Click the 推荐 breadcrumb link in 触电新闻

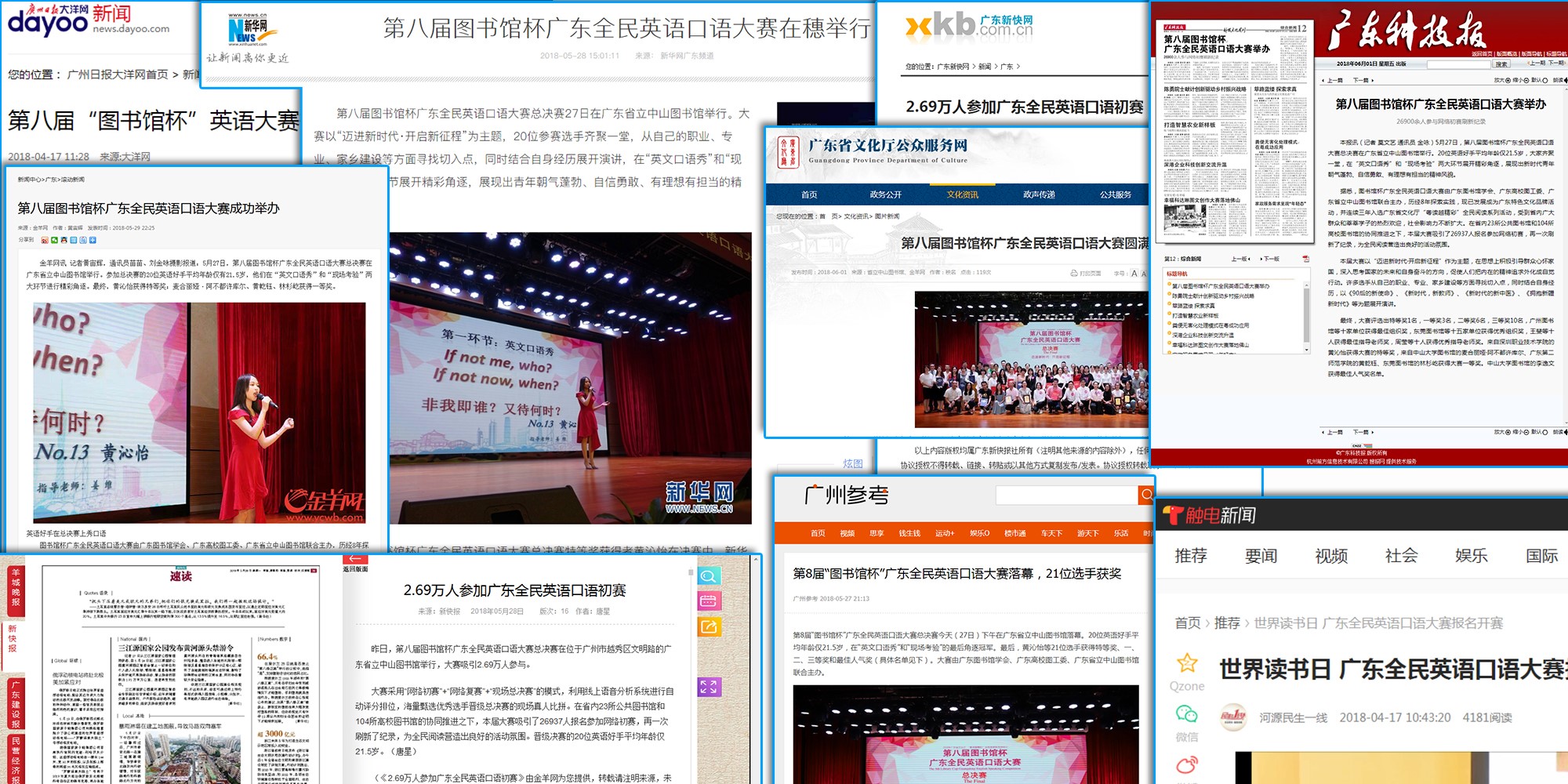1226,623
